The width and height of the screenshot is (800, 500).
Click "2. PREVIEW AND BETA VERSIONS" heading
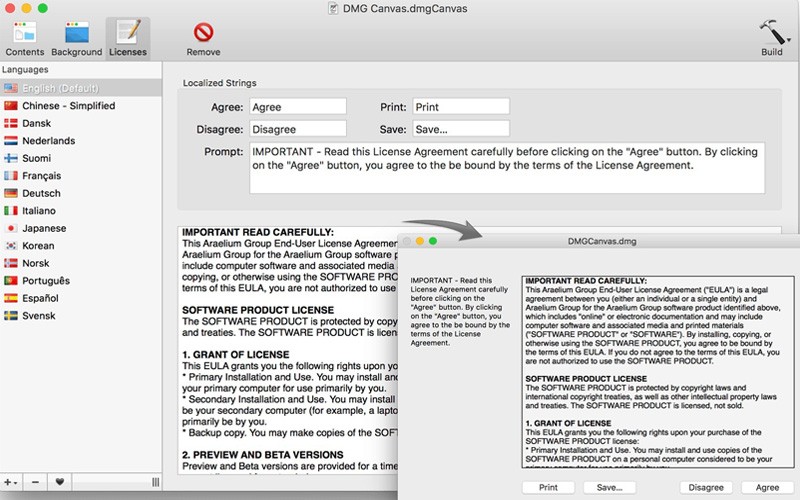263,455
